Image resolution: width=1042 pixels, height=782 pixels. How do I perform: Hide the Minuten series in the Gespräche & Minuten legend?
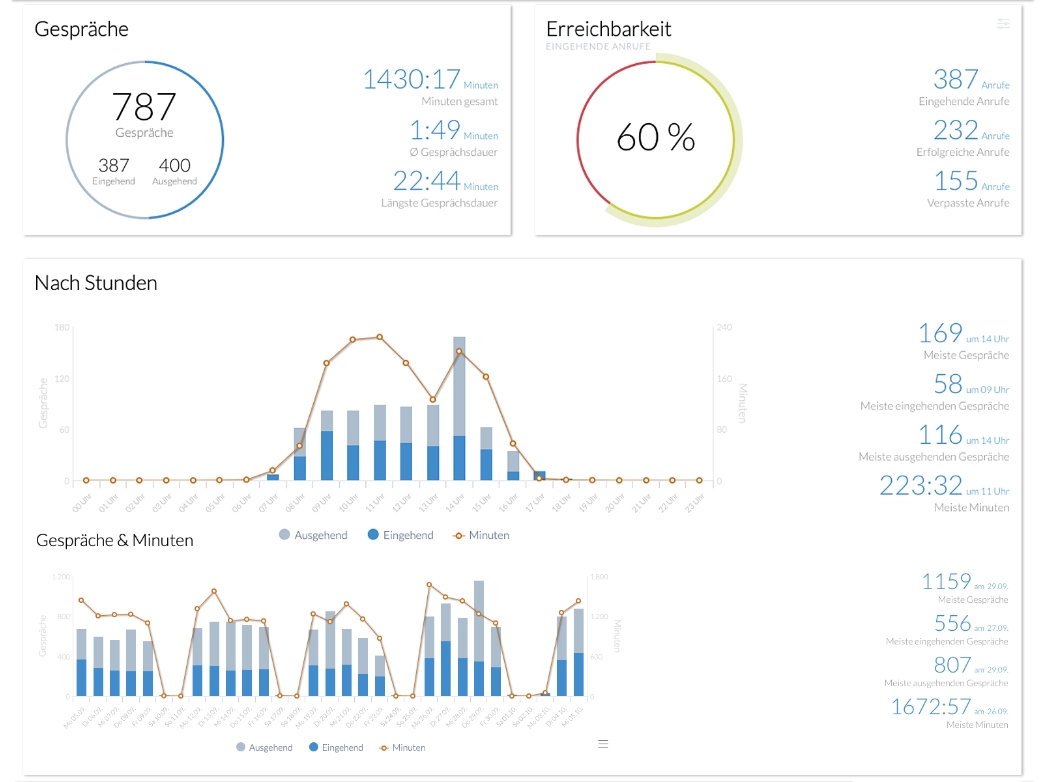tap(402, 747)
